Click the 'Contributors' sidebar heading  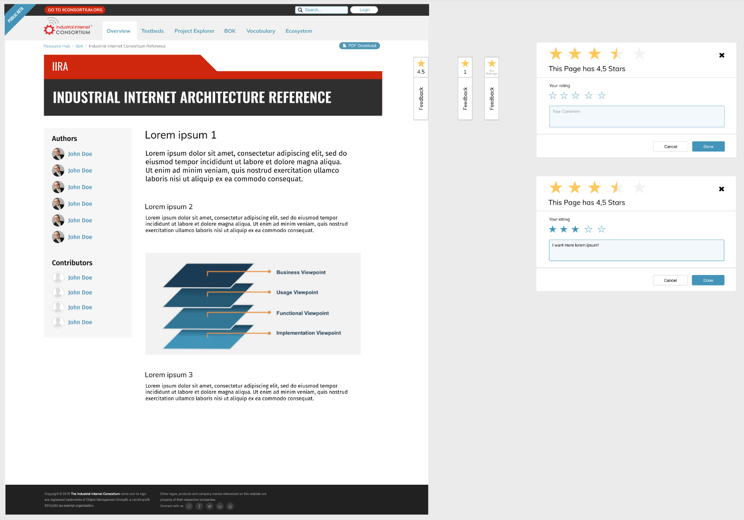[x=72, y=263]
